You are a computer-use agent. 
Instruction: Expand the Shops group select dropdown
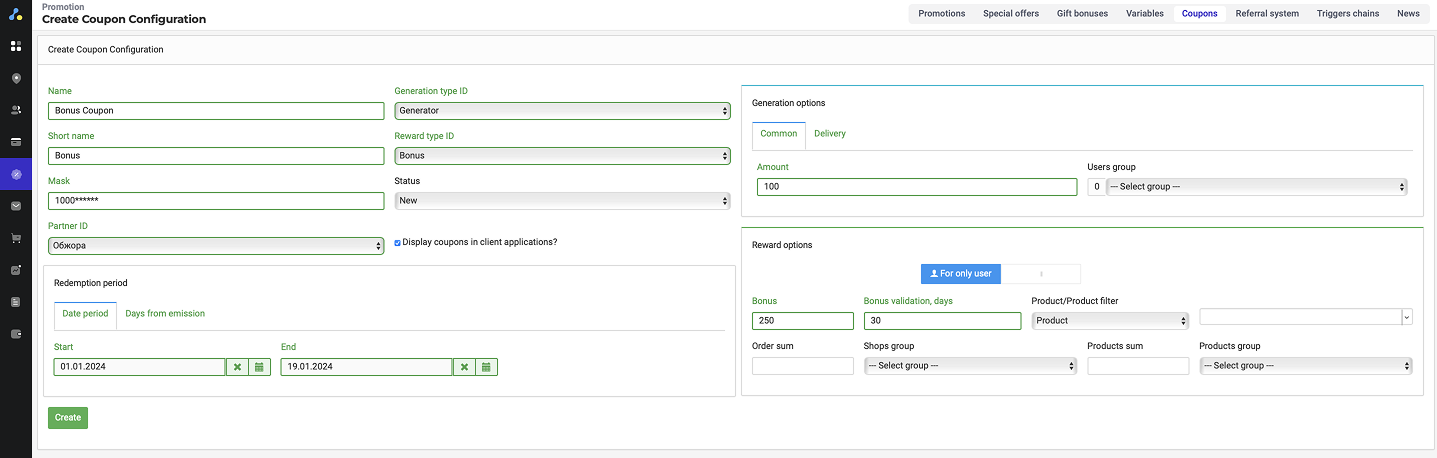tap(969, 366)
